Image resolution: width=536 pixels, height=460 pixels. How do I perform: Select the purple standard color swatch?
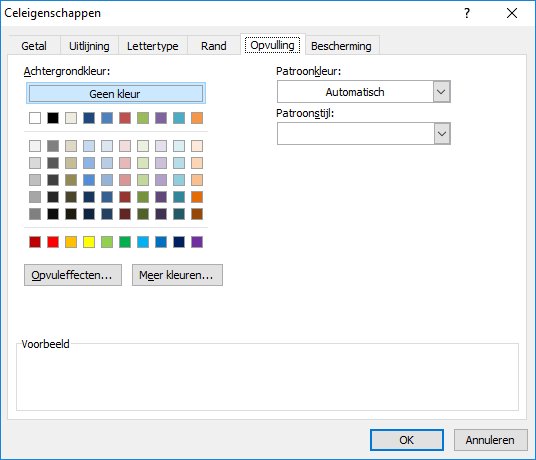click(197, 242)
